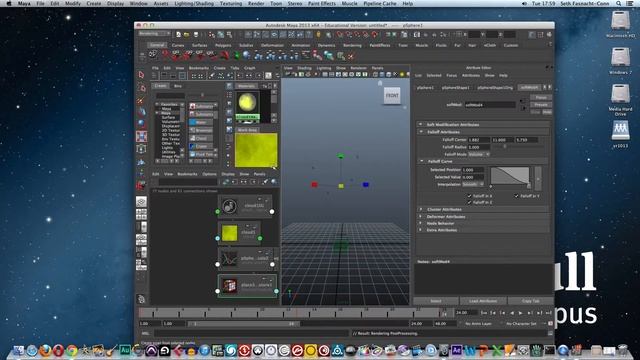640x360 pixels.
Task: Open the Interpolation dropdown
Action: pyautogui.click(x=473, y=184)
